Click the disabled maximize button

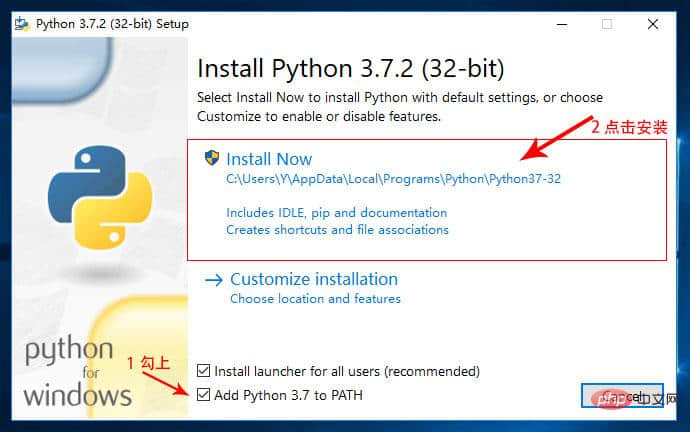[607, 24]
